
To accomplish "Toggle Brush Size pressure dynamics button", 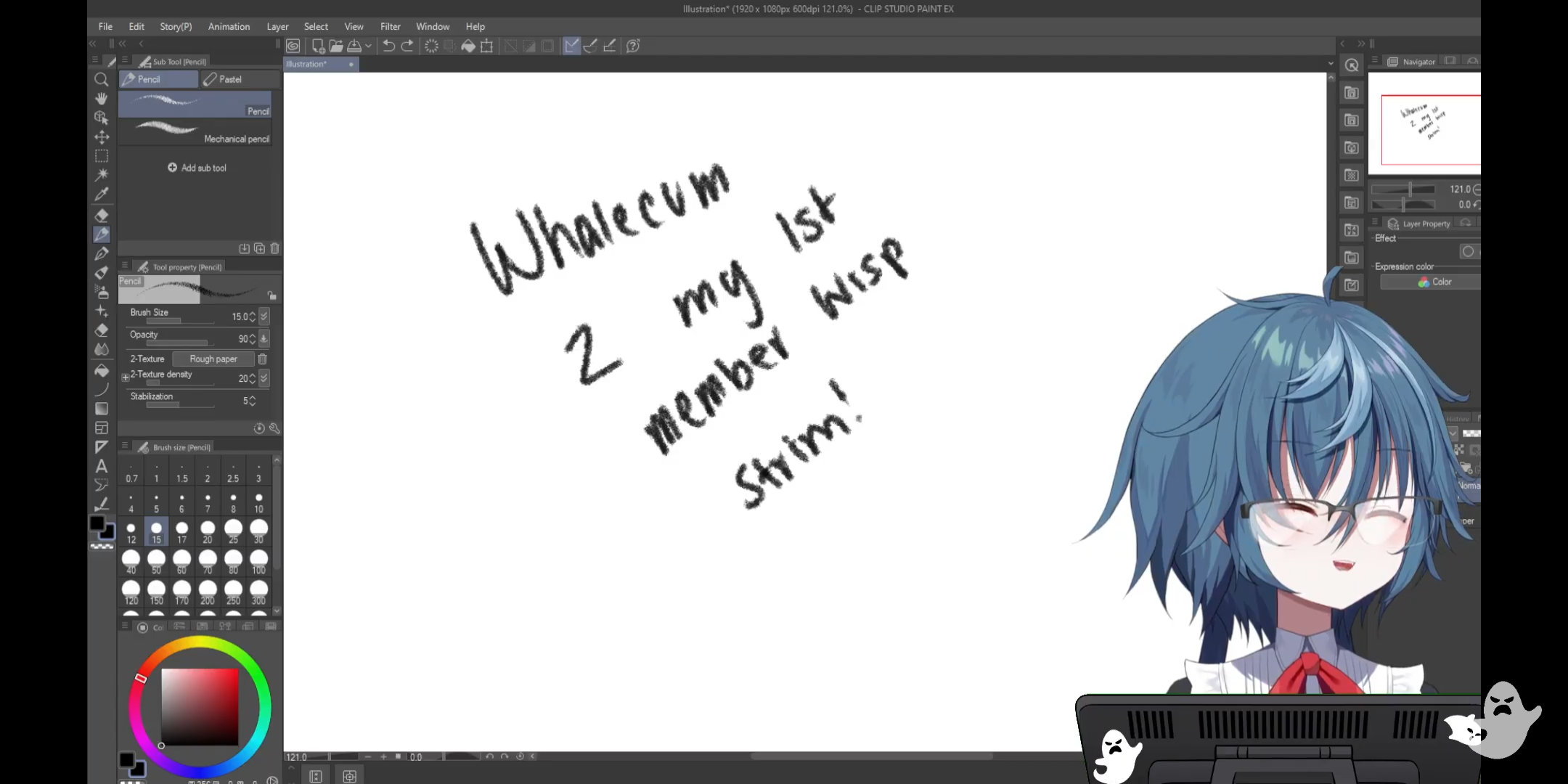I will click(264, 317).
